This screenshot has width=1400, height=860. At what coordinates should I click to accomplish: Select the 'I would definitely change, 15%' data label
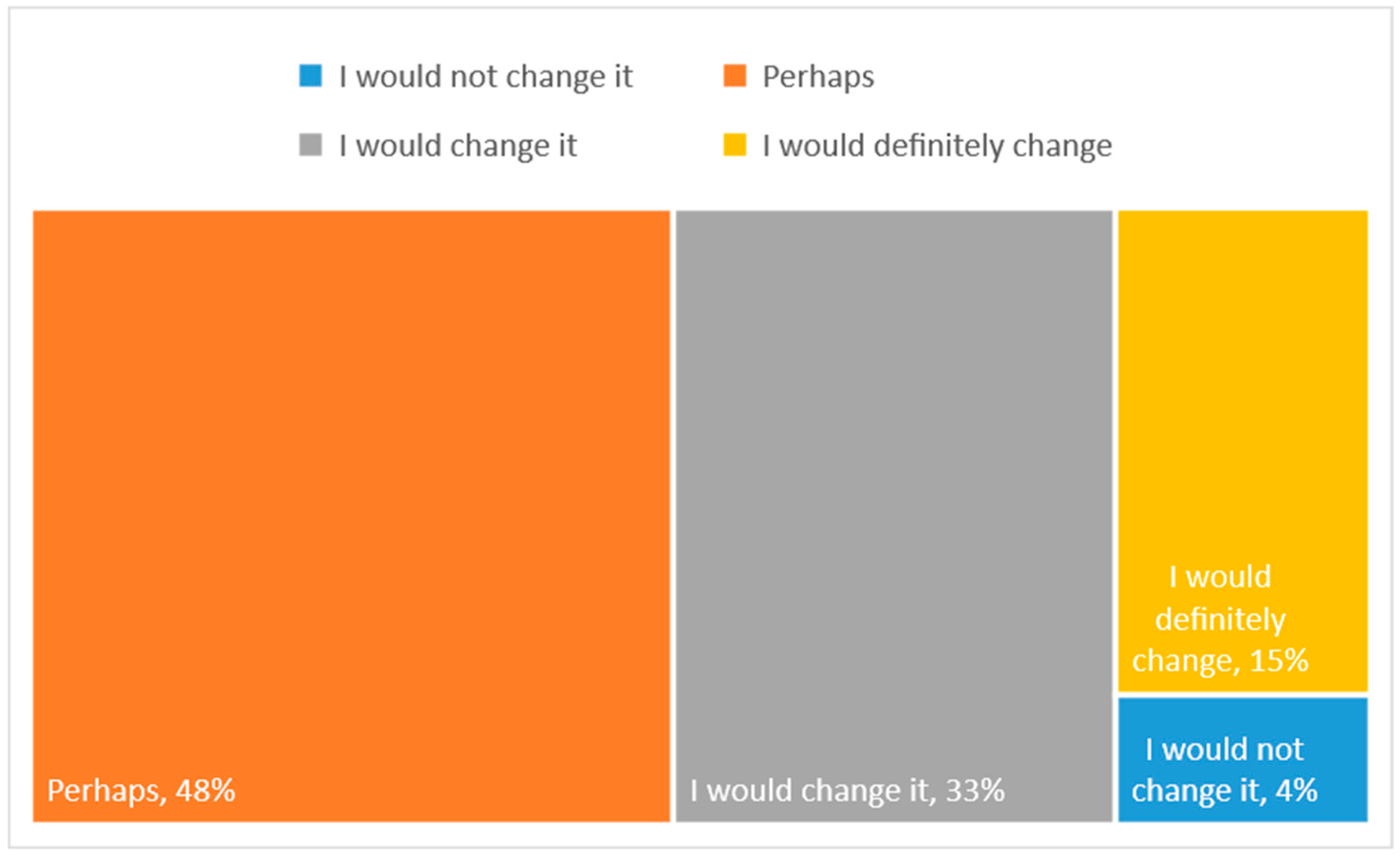(x=1220, y=619)
